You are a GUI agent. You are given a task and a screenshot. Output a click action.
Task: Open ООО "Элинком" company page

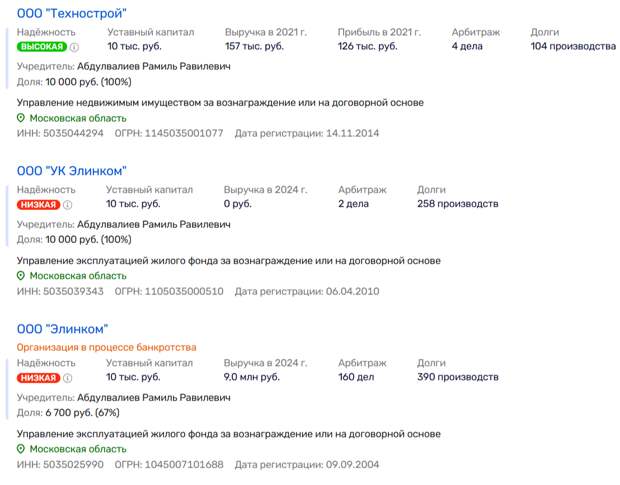click(x=62, y=328)
